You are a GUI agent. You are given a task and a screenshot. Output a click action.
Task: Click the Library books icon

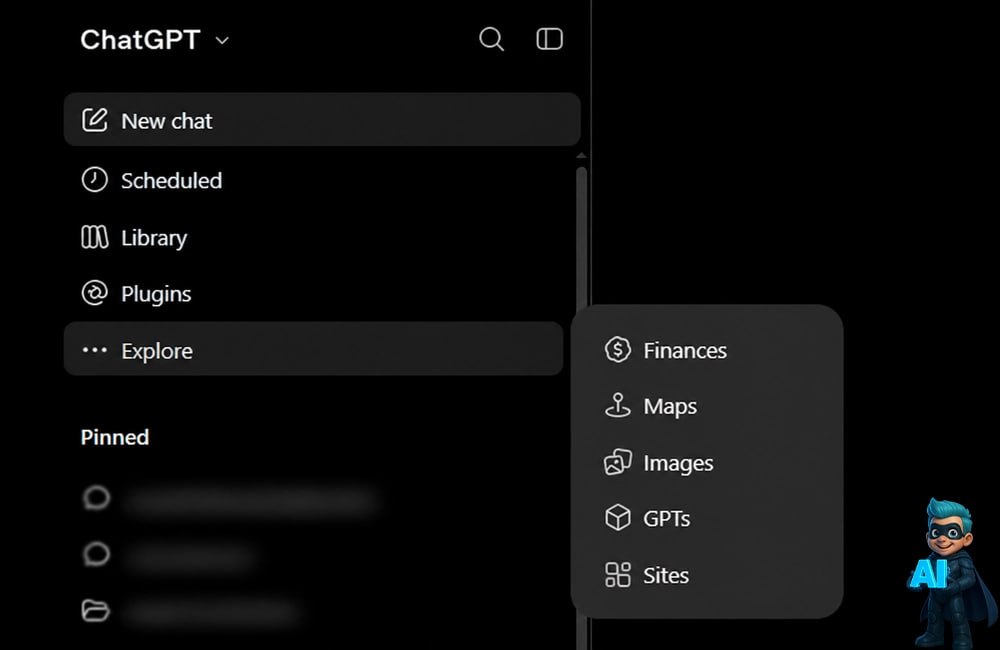click(94, 237)
